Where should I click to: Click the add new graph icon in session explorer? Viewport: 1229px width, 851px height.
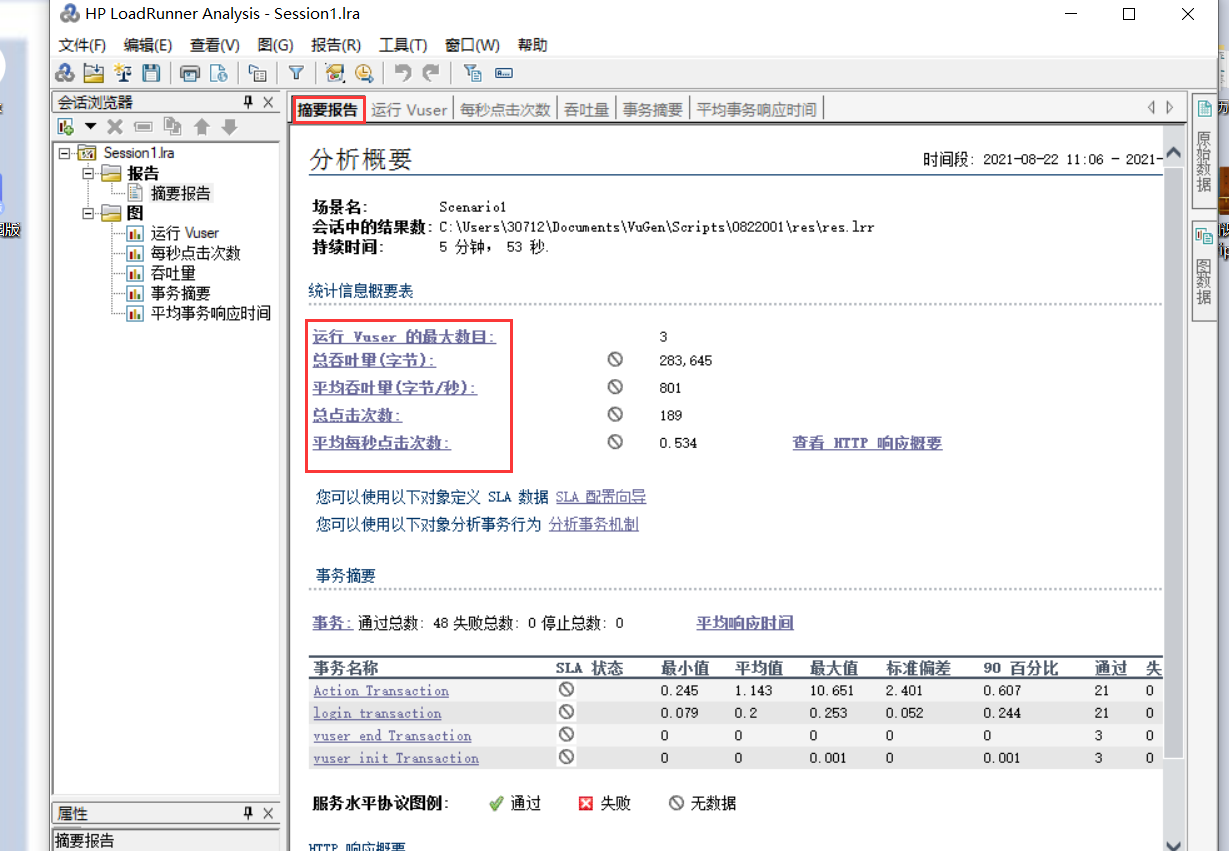(x=67, y=127)
